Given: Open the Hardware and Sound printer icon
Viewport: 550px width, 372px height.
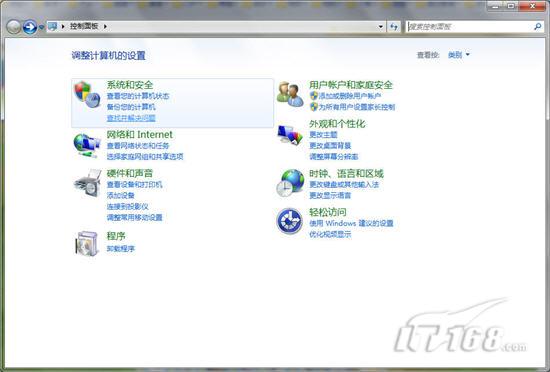Looking at the screenshot, I should (x=88, y=183).
